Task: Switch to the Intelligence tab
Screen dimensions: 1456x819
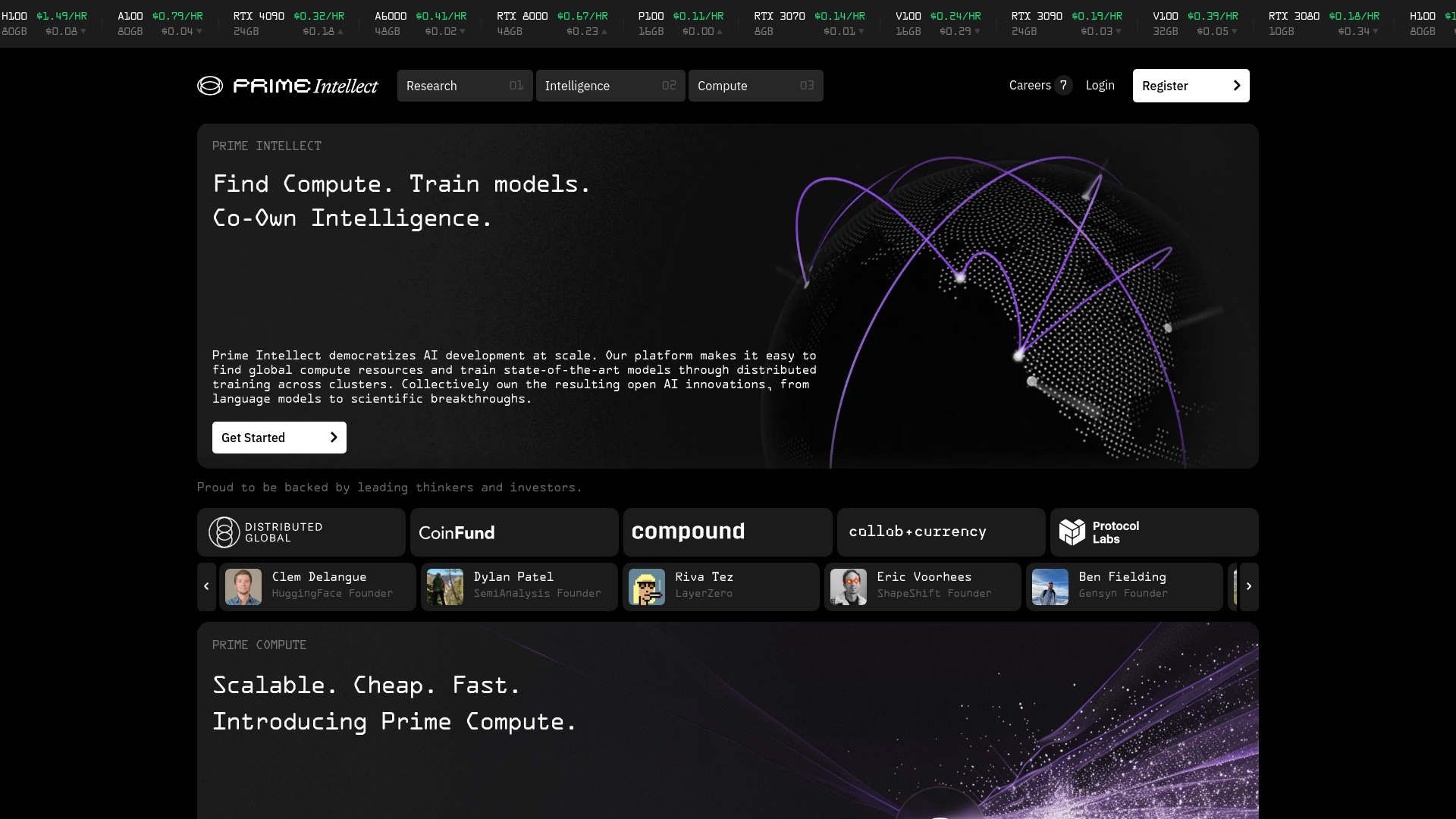Action: click(610, 86)
